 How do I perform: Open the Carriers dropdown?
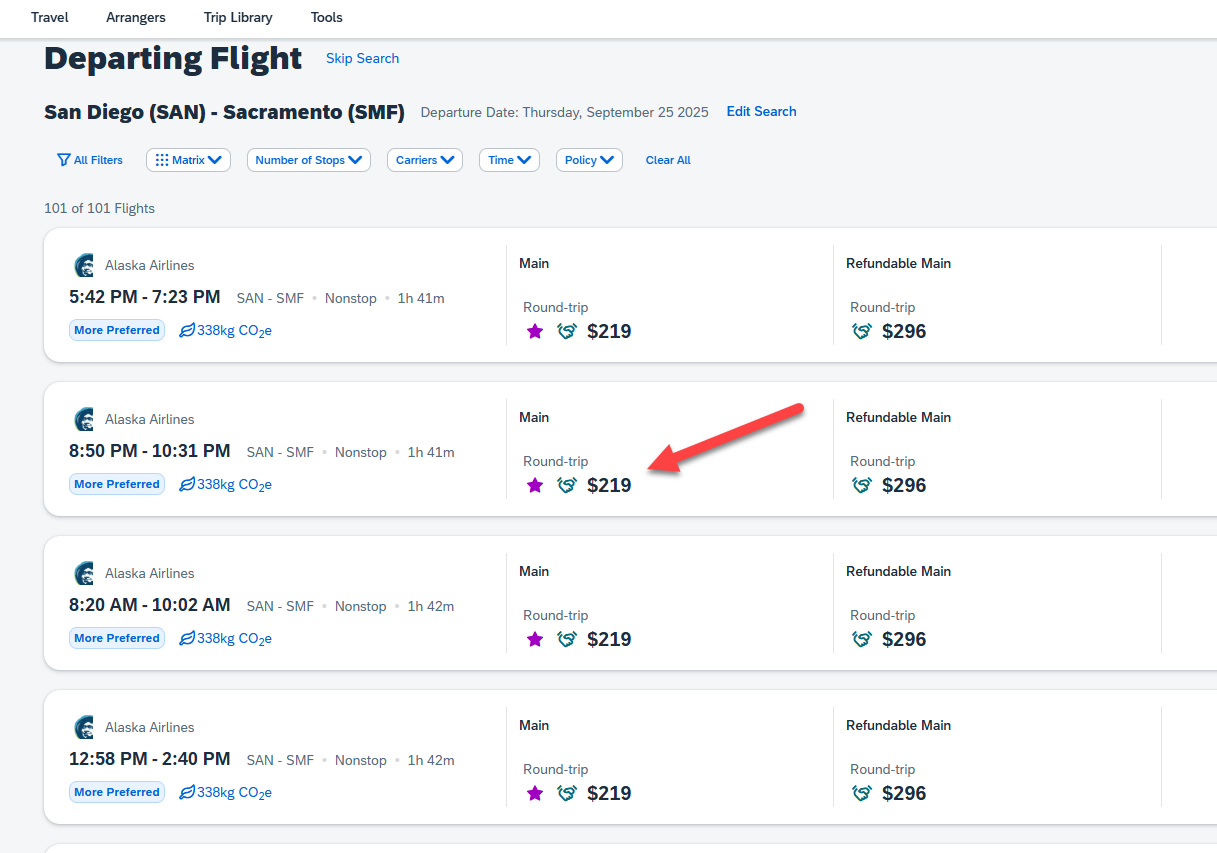point(424,160)
